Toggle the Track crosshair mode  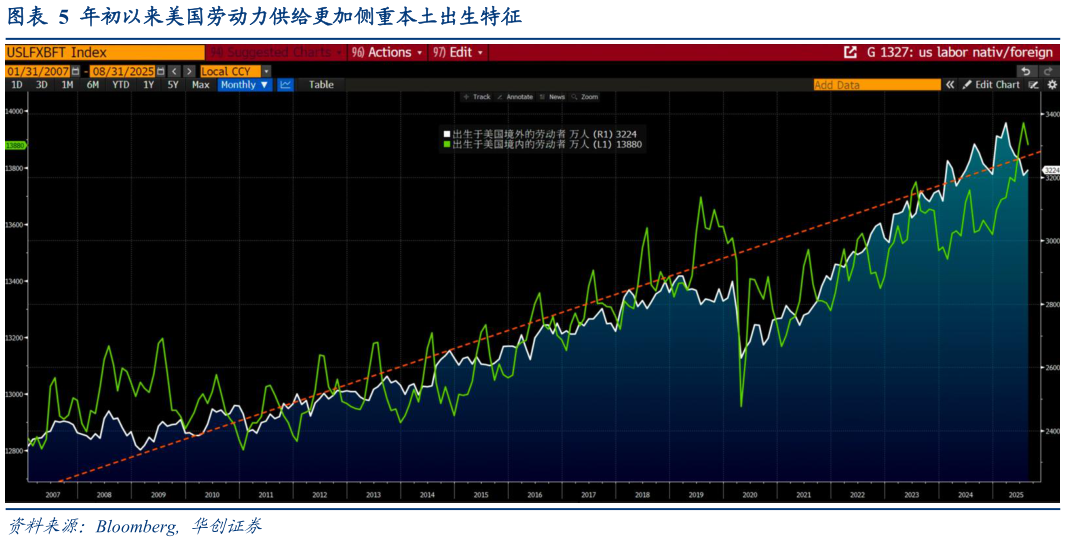(477, 97)
